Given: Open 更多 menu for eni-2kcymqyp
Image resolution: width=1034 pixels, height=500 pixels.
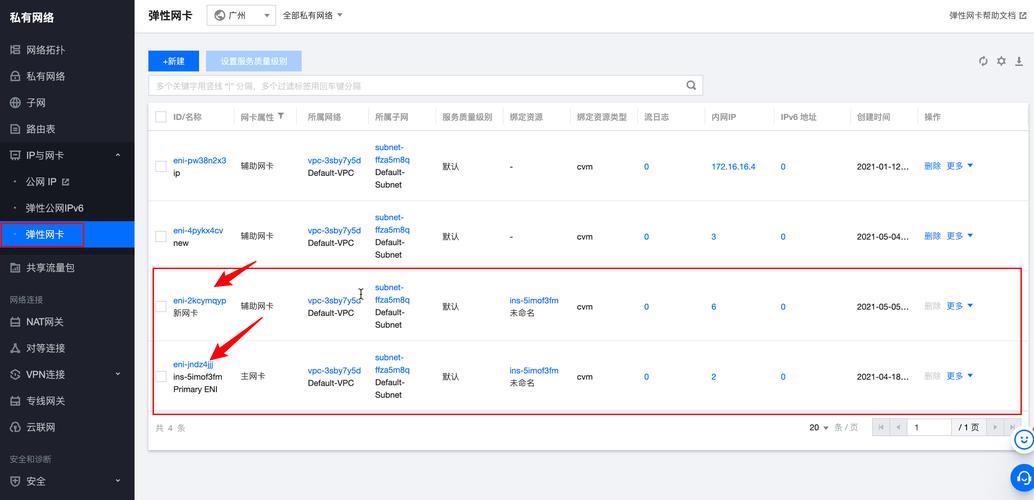Looking at the screenshot, I should [959, 306].
